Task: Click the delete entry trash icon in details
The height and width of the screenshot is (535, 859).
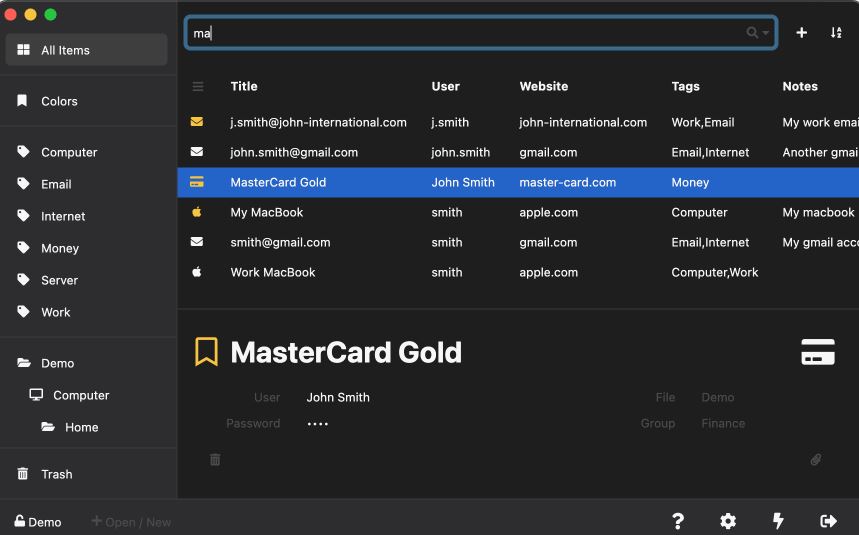Action: (x=215, y=459)
